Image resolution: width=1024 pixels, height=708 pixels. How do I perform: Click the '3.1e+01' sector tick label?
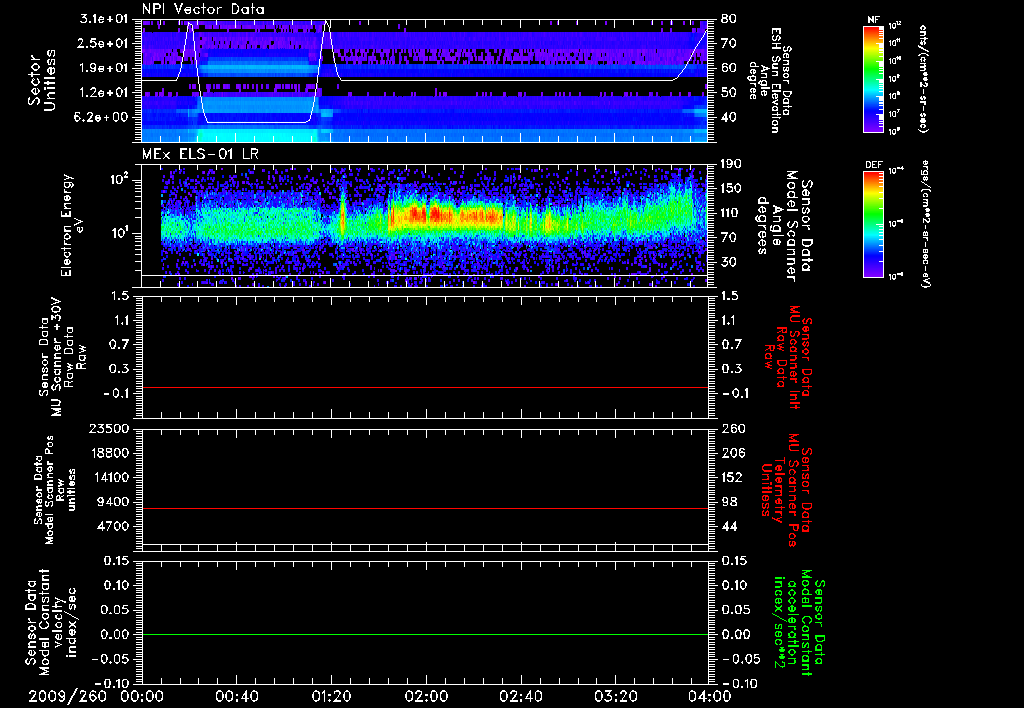(x=104, y=19)
